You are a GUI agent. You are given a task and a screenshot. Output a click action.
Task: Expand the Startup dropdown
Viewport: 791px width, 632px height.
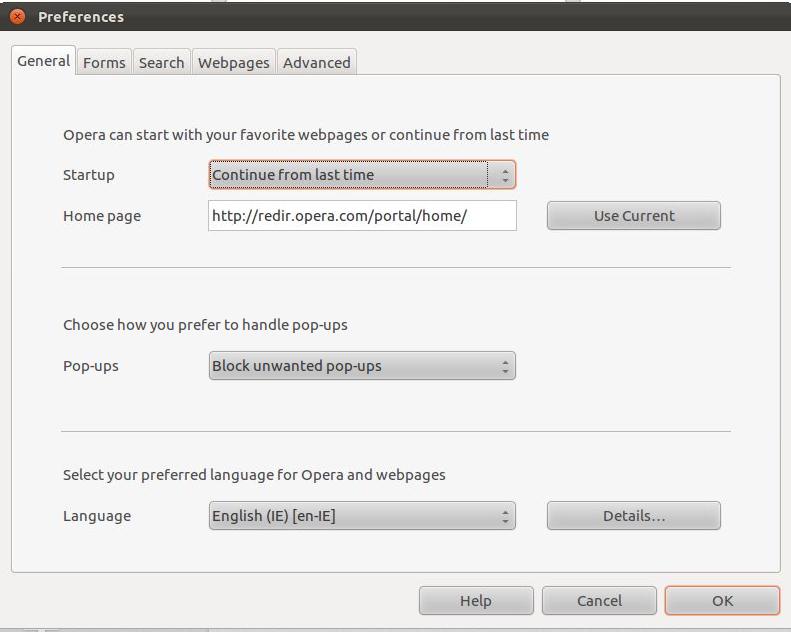(361, 175)
